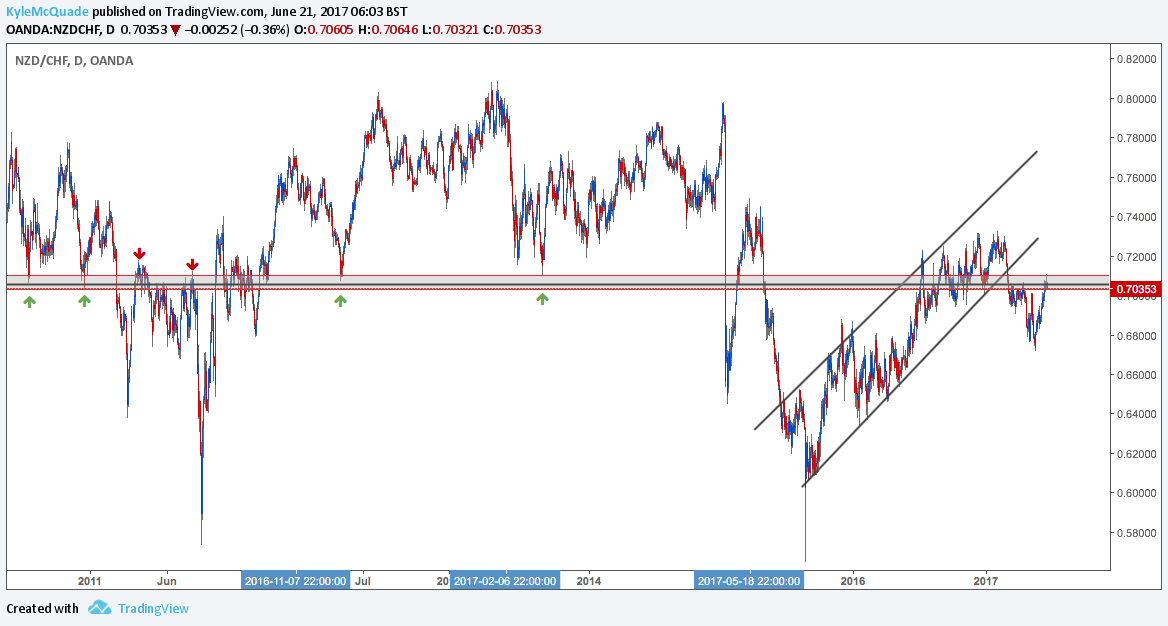Click the 0.64000 price axis label
Screen dimensions: 1168x626
coord(1136,414)
